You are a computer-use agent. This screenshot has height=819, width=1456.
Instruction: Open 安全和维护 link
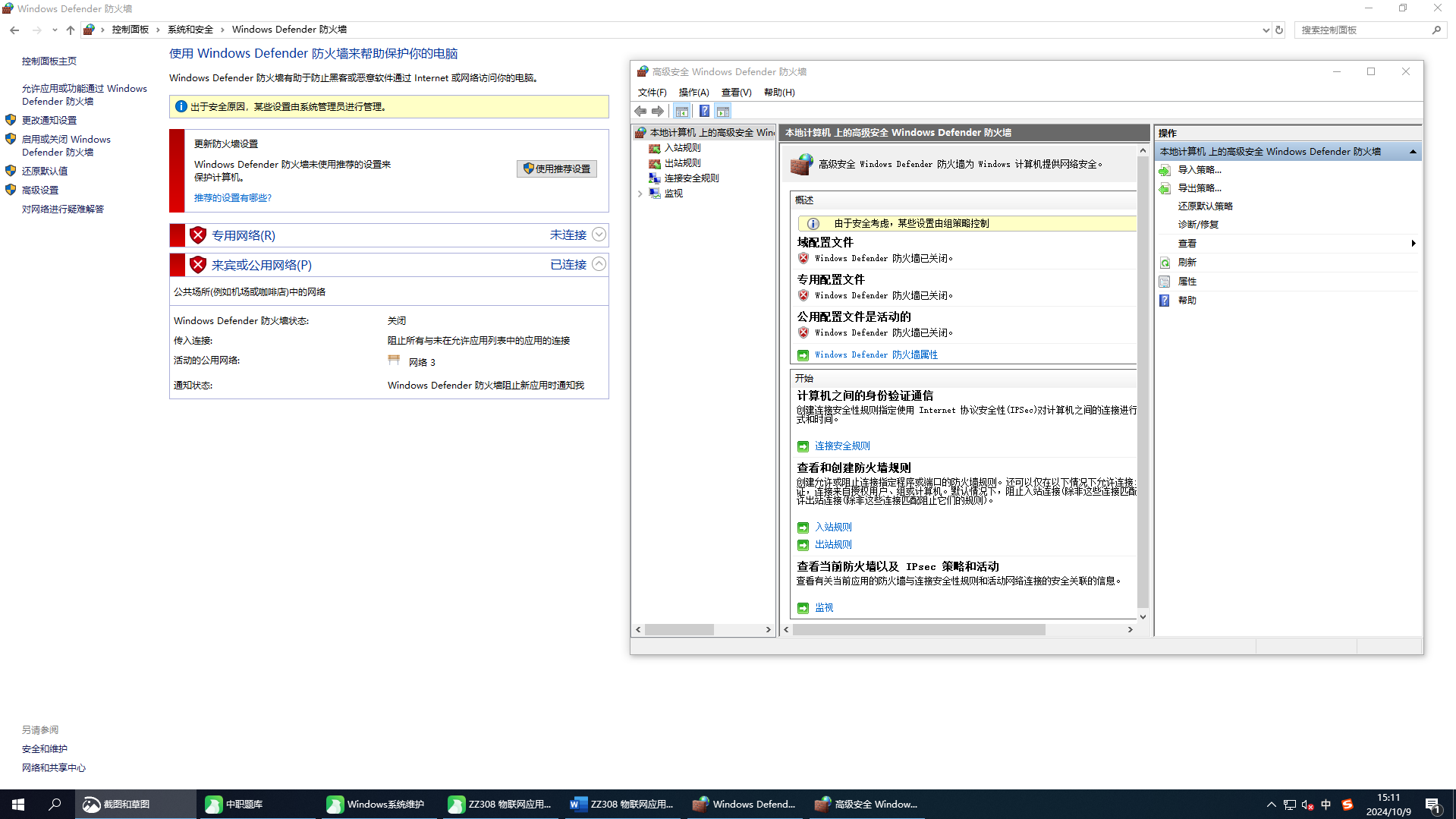click(44, 749)
